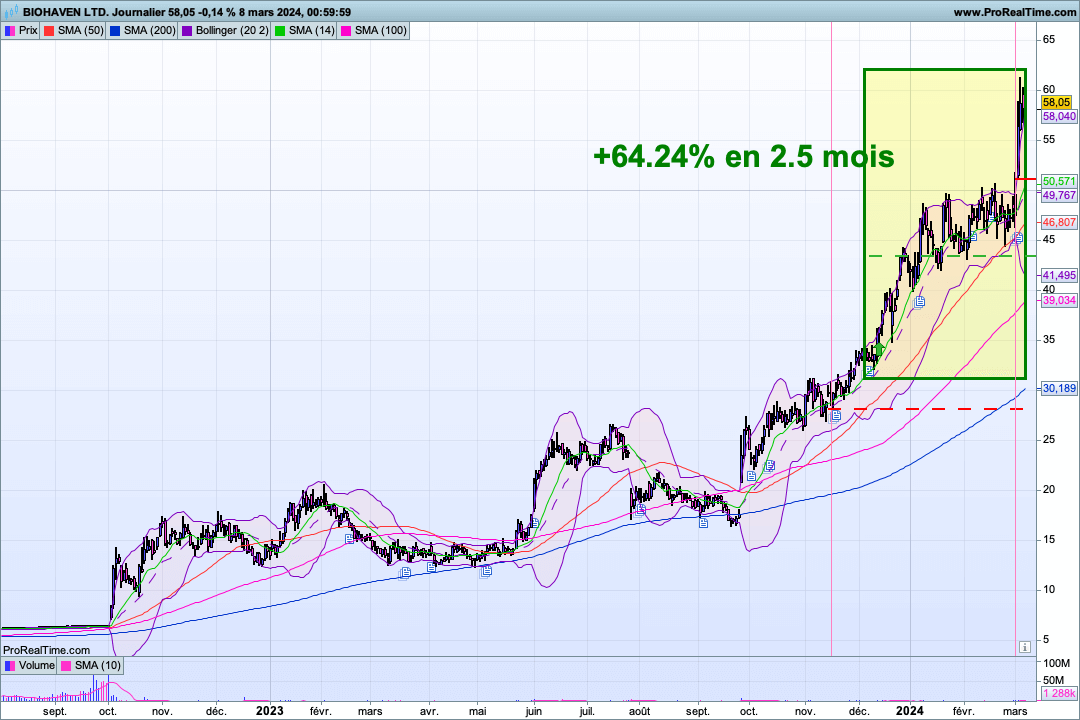Open the document icon below February 2023 candles
Viewport: 1080px width, 720px height.
(350, 538)
